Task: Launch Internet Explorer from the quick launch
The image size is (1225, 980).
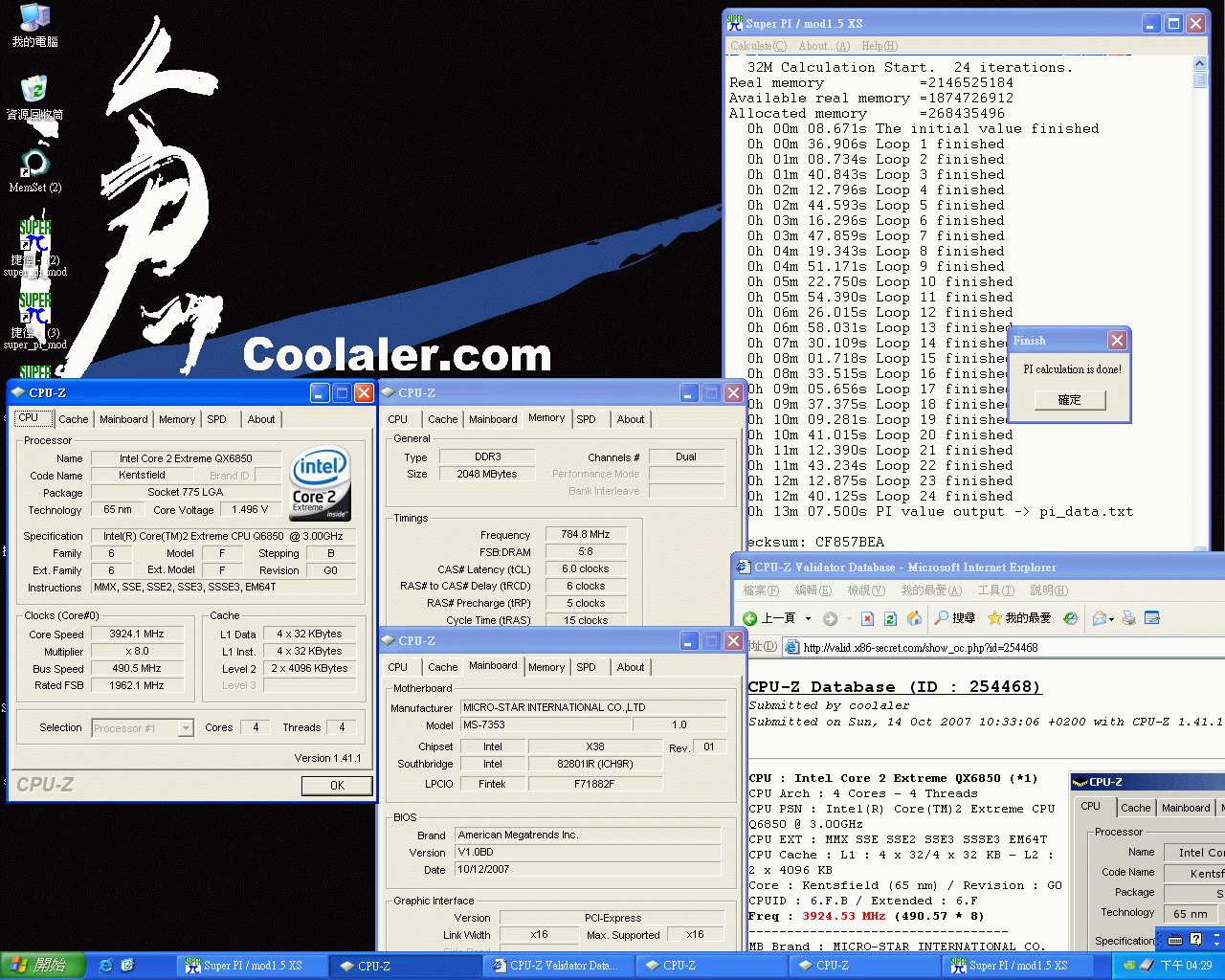Action: click(x=105, y=966)
